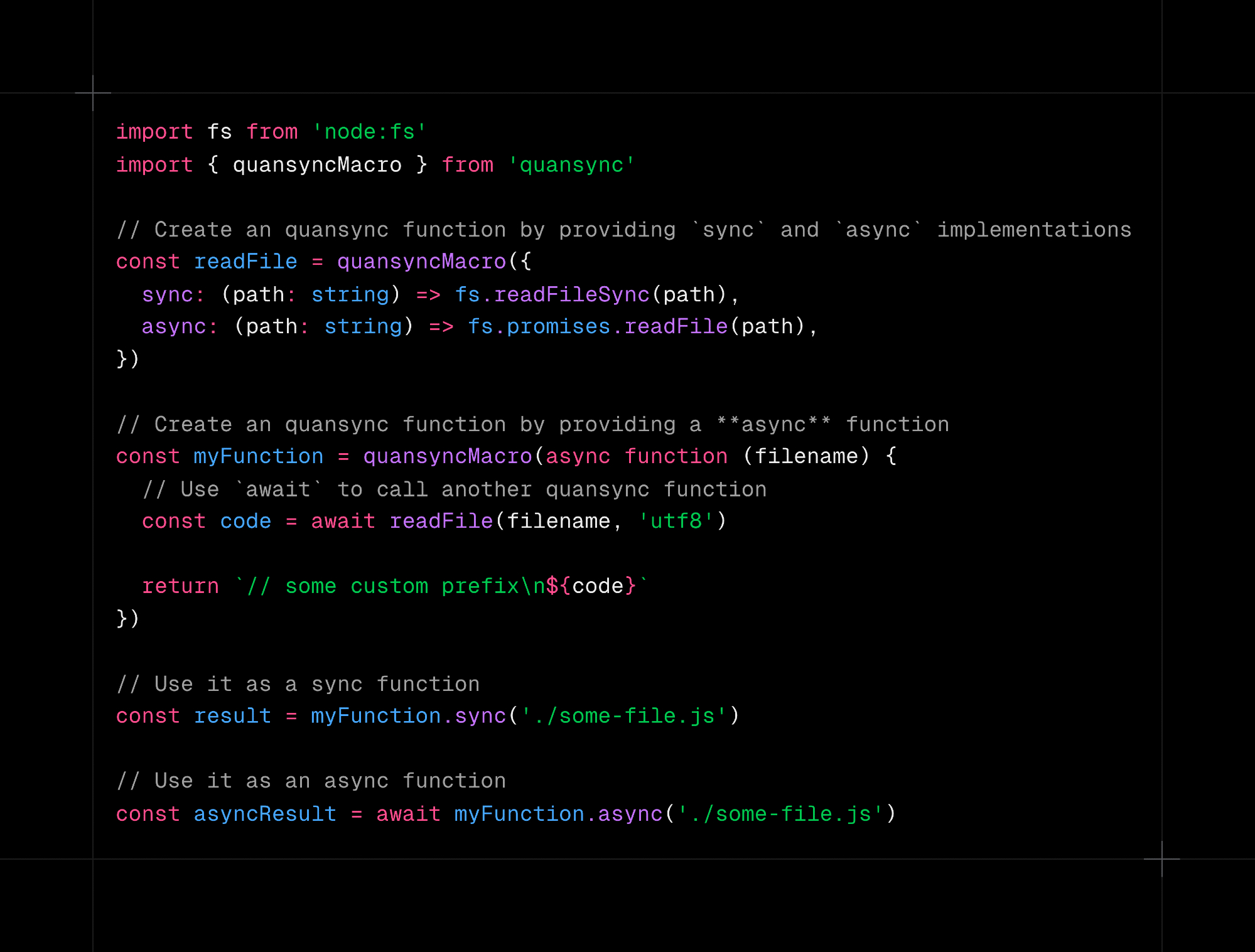Click the return keyword

[180, 586]
